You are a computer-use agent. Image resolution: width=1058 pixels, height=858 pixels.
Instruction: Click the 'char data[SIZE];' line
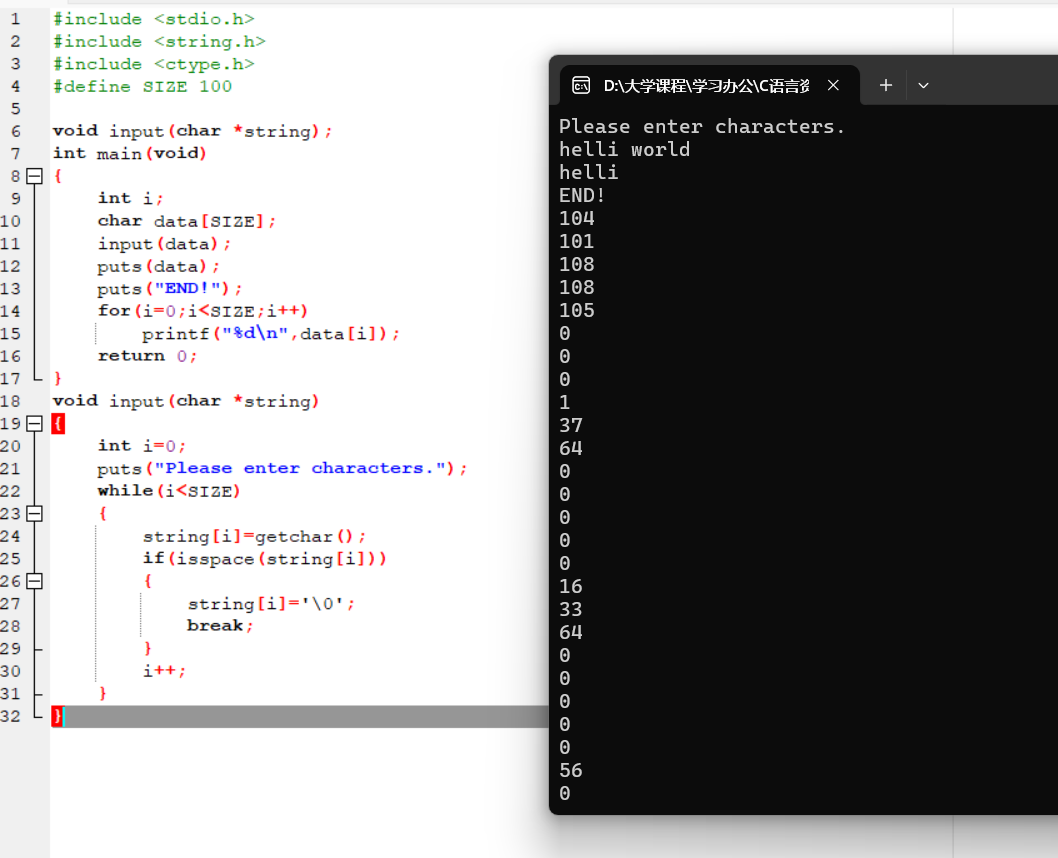(187, 221)
